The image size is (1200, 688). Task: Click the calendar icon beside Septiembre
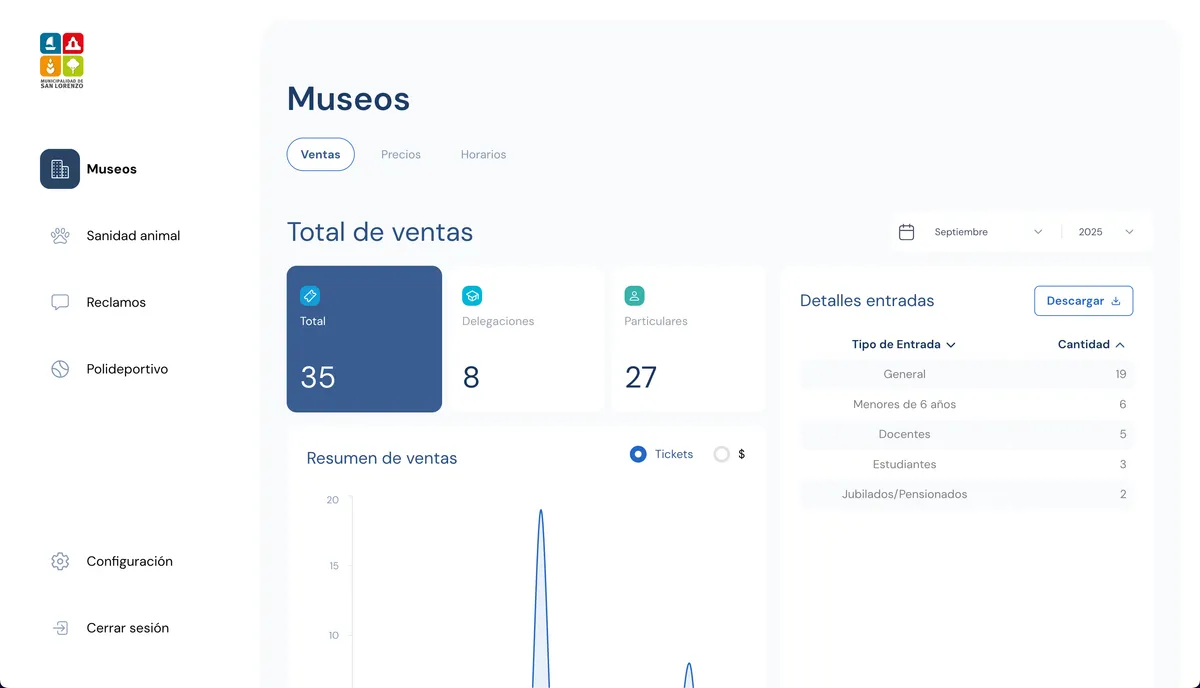coord(906,232)
